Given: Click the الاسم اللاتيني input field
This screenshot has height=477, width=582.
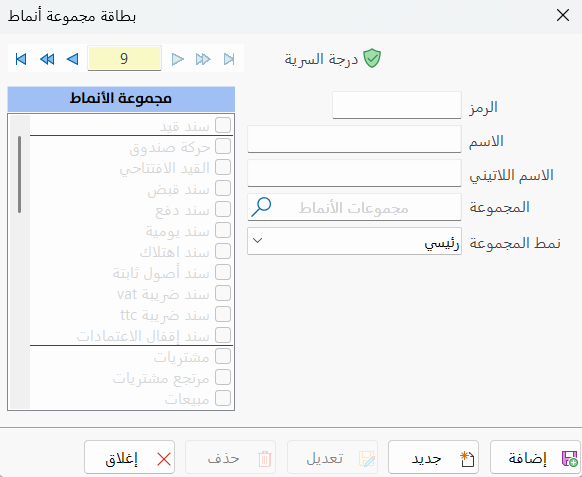Looking at the screenshot, I should [354, 173].
